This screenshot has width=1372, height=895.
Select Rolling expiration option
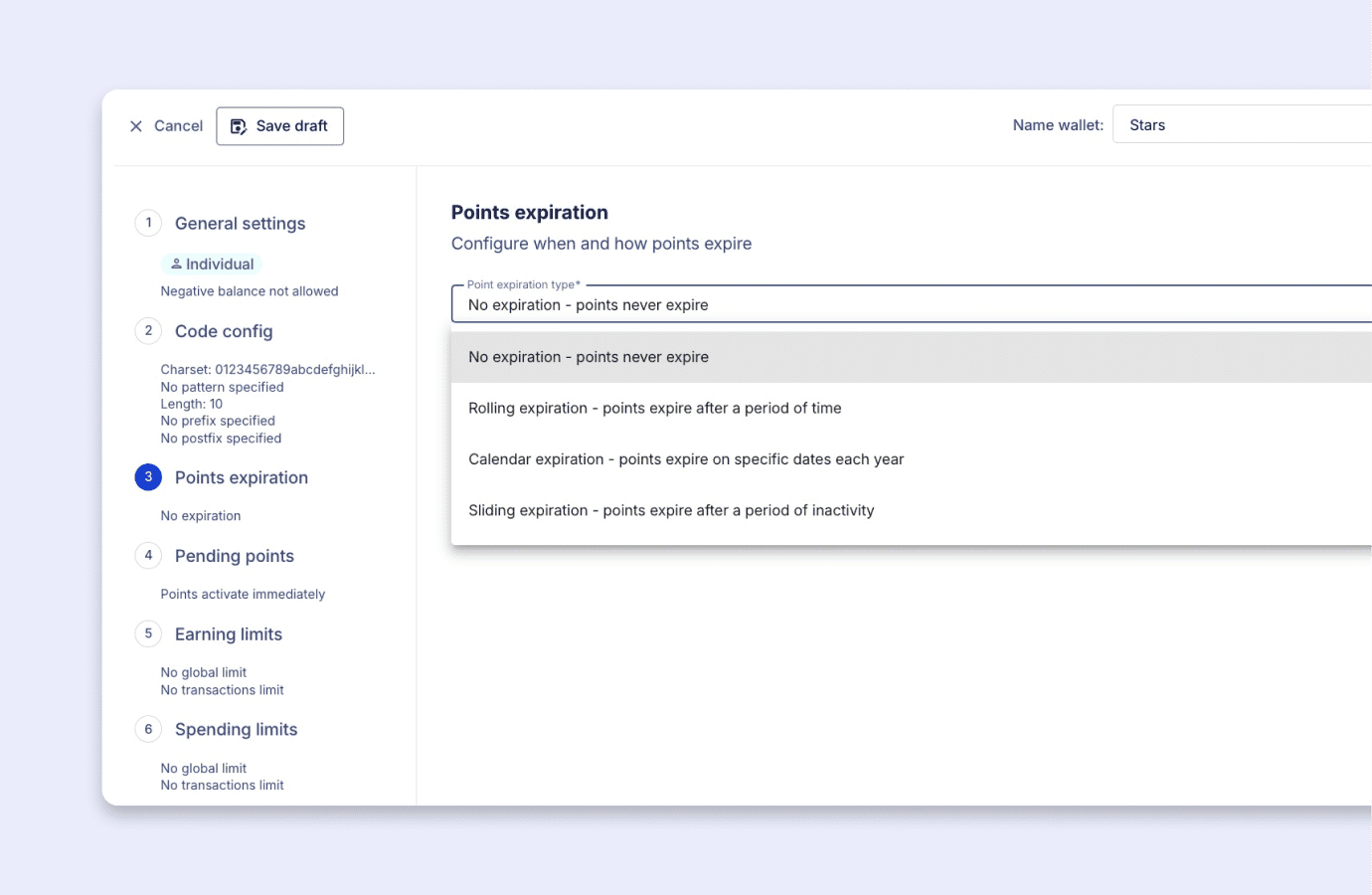912,408
